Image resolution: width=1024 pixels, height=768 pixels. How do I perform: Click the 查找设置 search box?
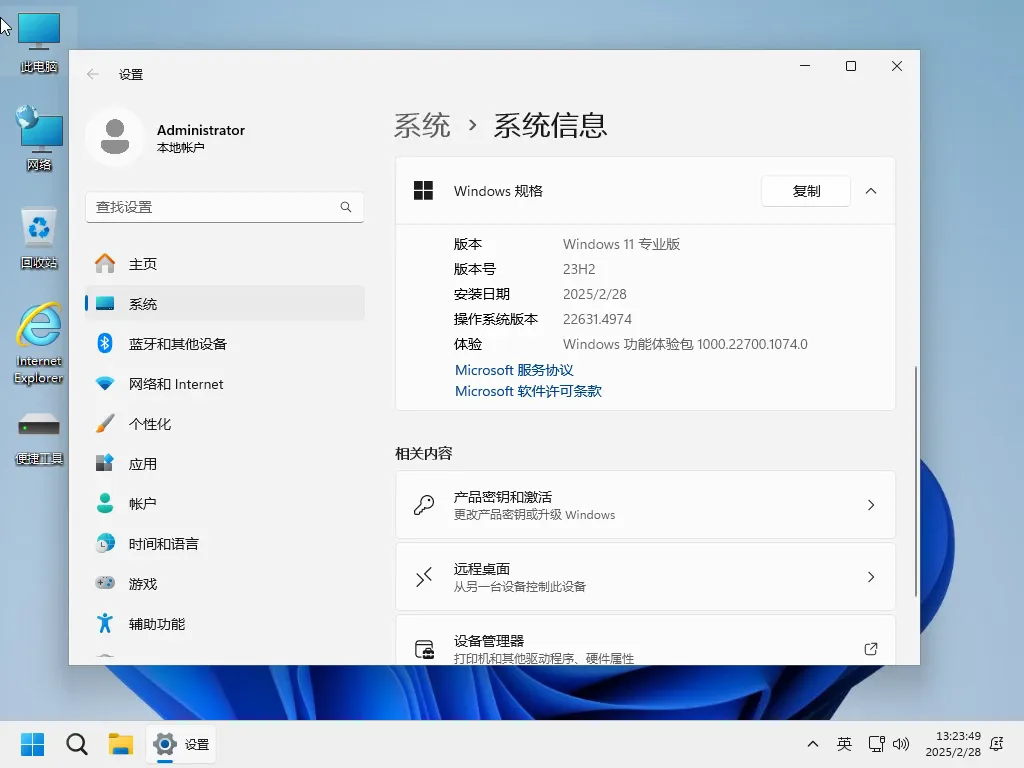(224, 207)
